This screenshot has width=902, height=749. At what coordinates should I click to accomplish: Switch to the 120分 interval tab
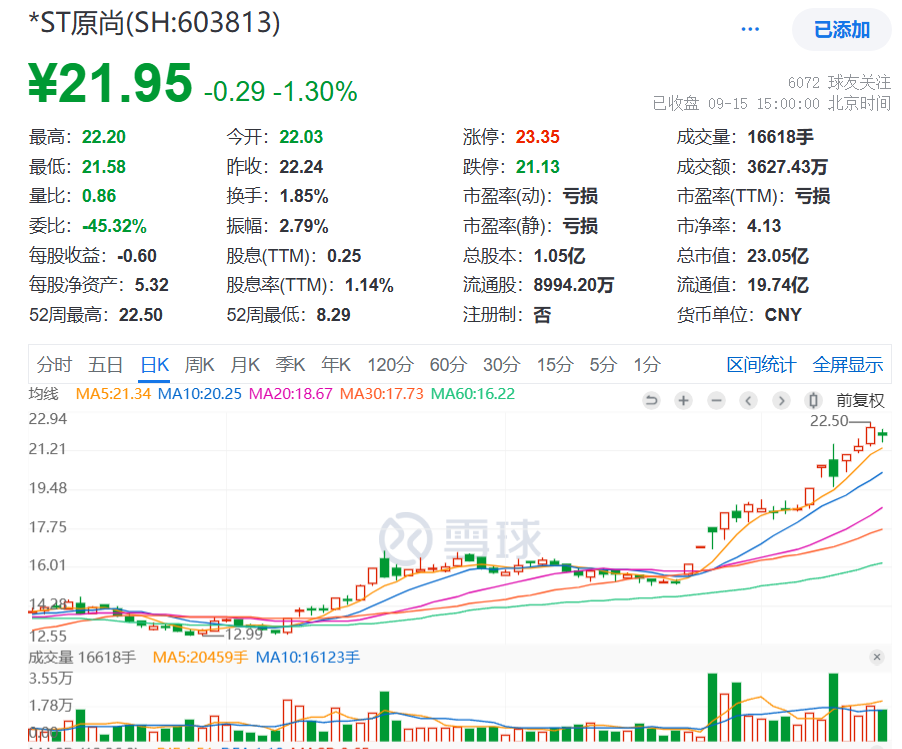coord(391,365)
